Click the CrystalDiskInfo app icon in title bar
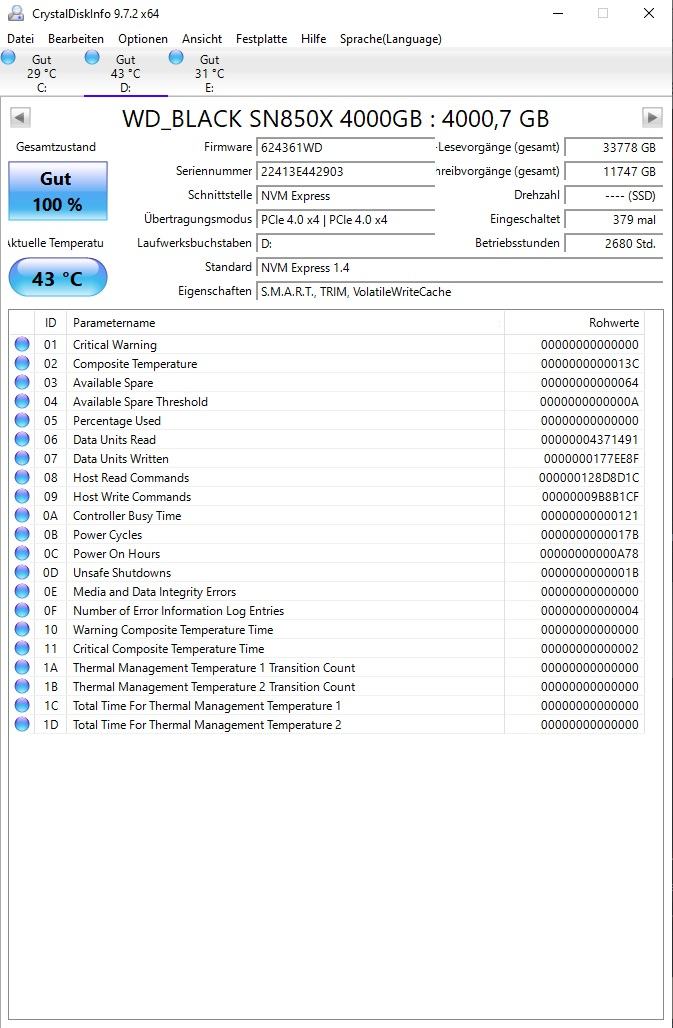673x1028 pixels. (16, 13)
